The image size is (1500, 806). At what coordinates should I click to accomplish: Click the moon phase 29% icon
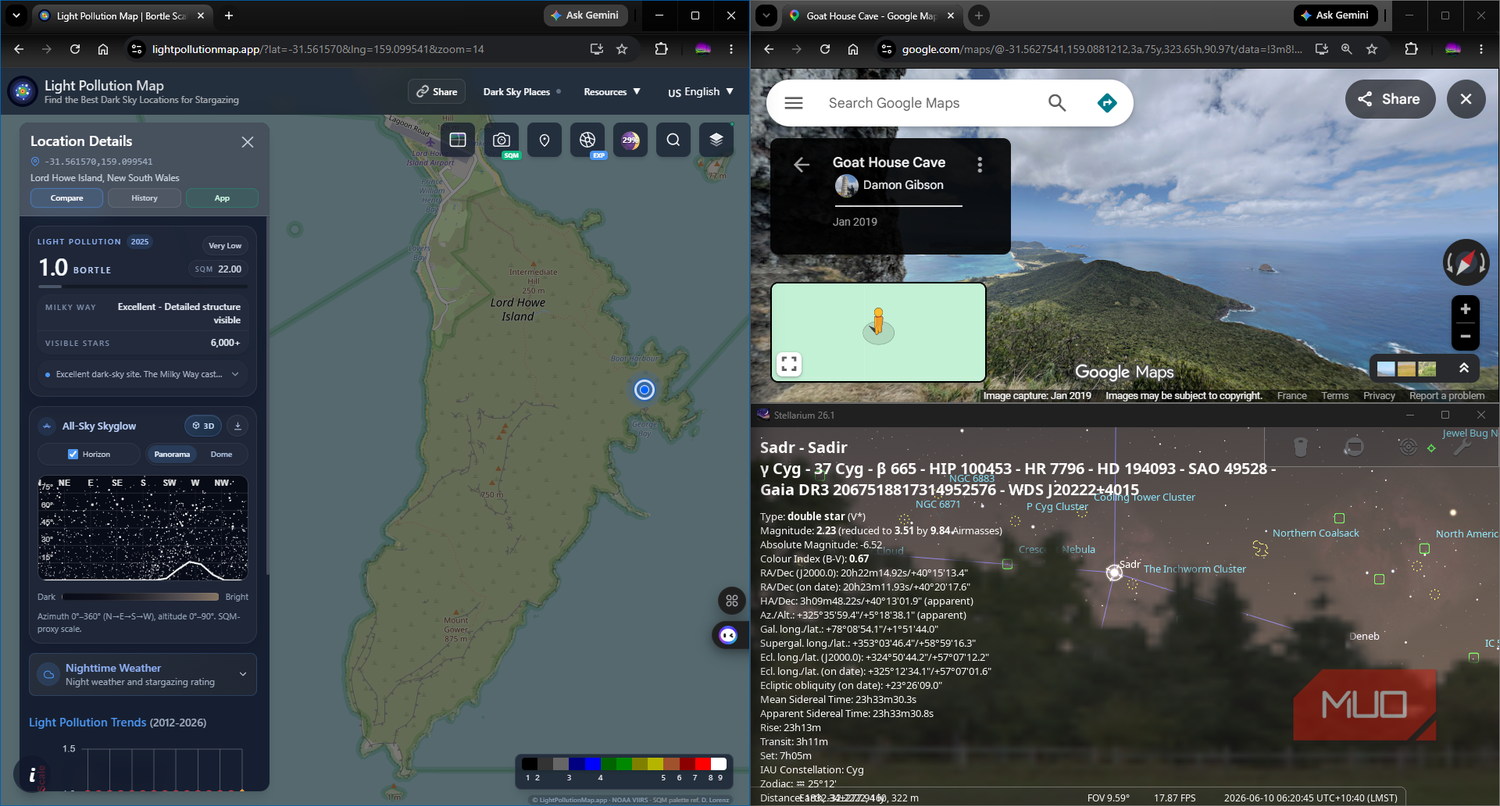click(x=630, y=140)
